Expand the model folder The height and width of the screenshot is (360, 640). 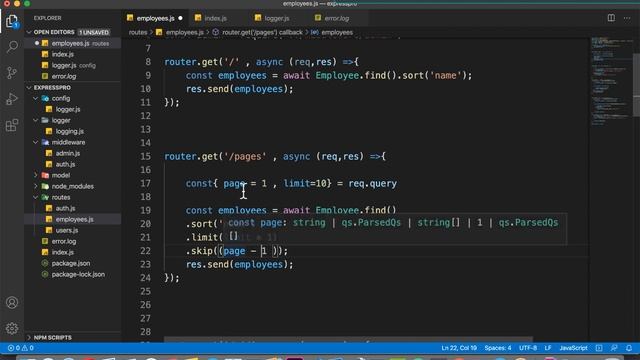coord(36,175)
